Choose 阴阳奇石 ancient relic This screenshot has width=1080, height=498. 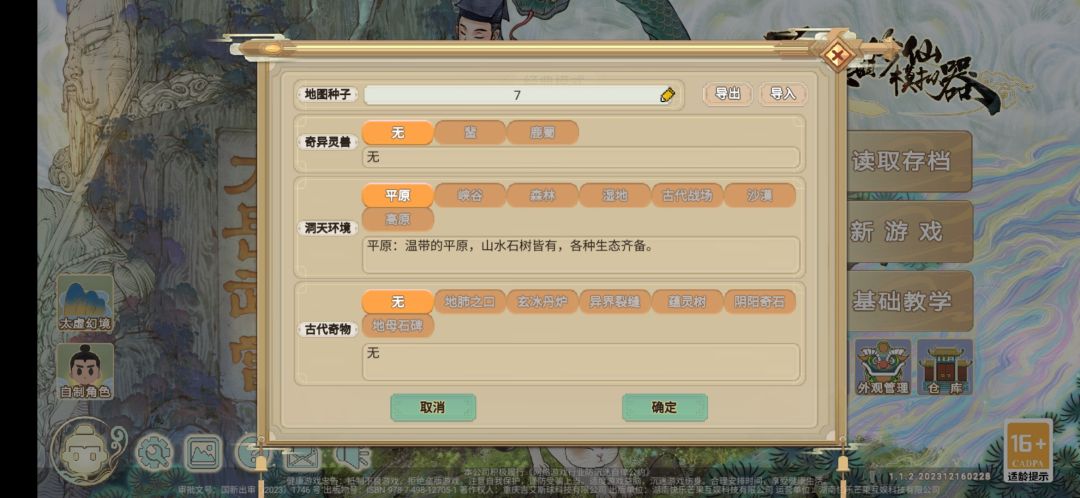pyautogui.click(x=760, y=302)
